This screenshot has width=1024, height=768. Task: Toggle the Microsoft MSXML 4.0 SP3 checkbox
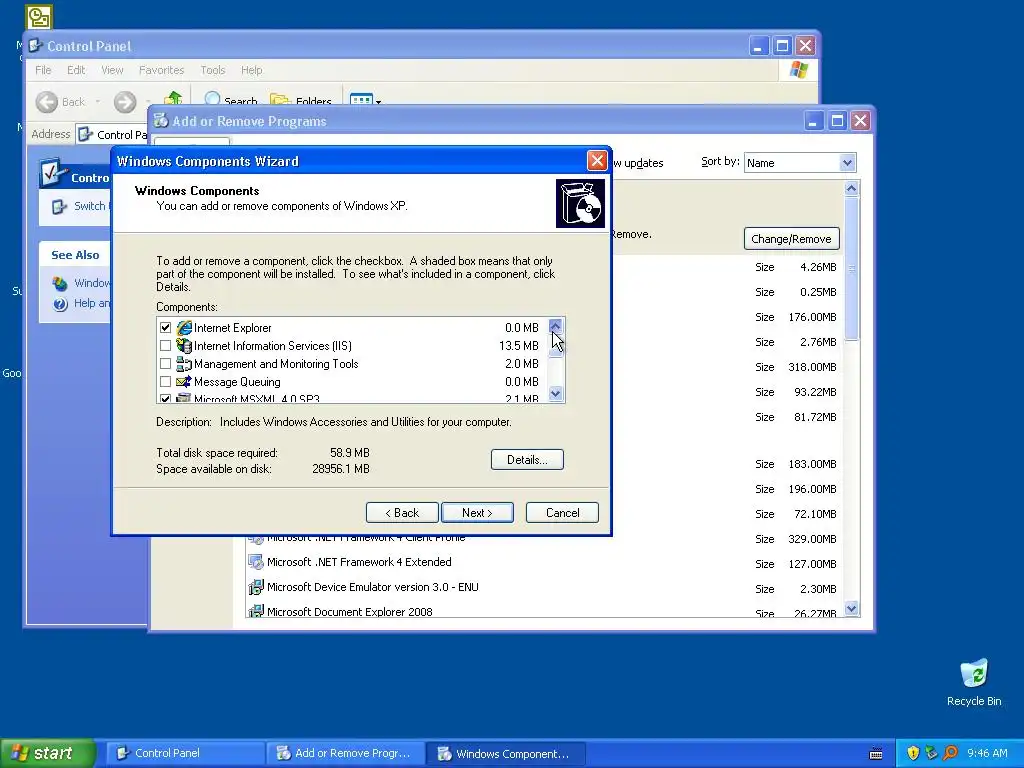[x=165, y=398]
